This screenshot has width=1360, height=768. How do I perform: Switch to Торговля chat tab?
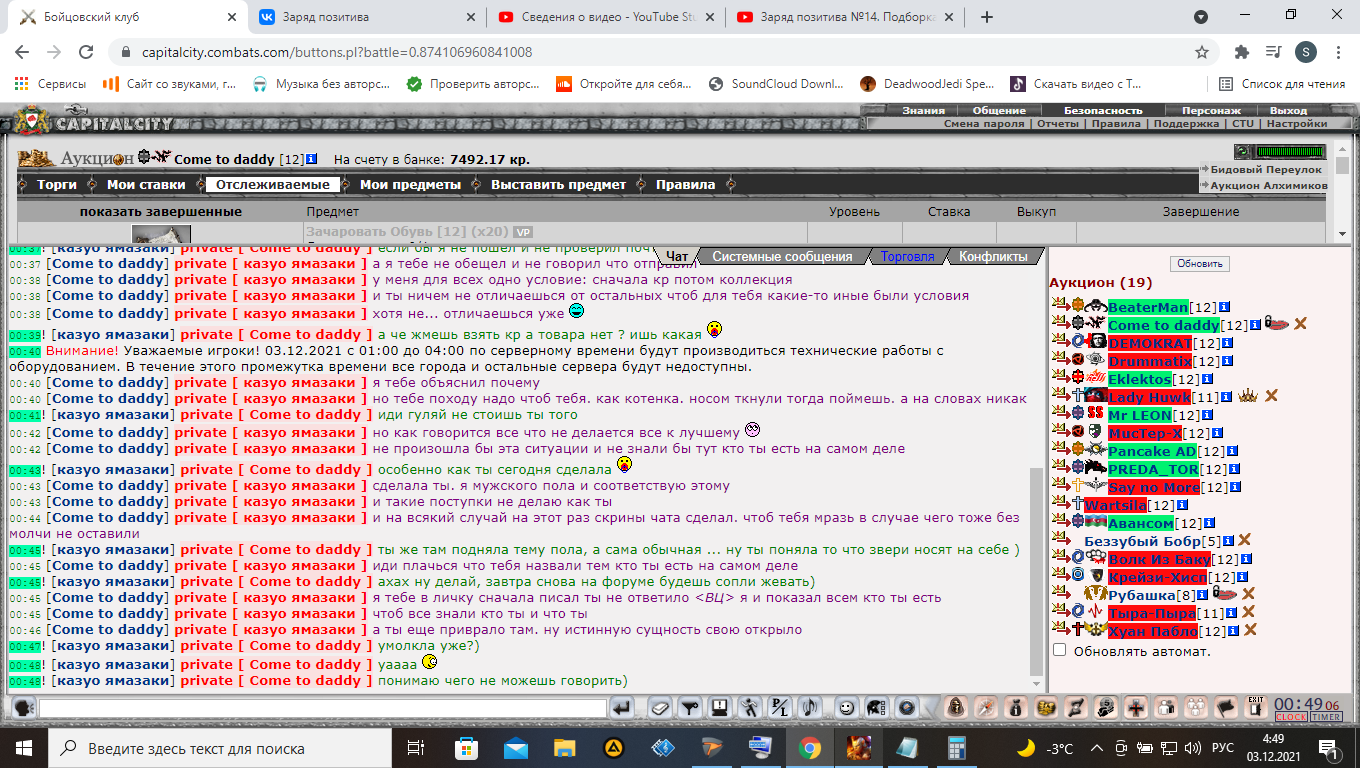click(907, 257)
